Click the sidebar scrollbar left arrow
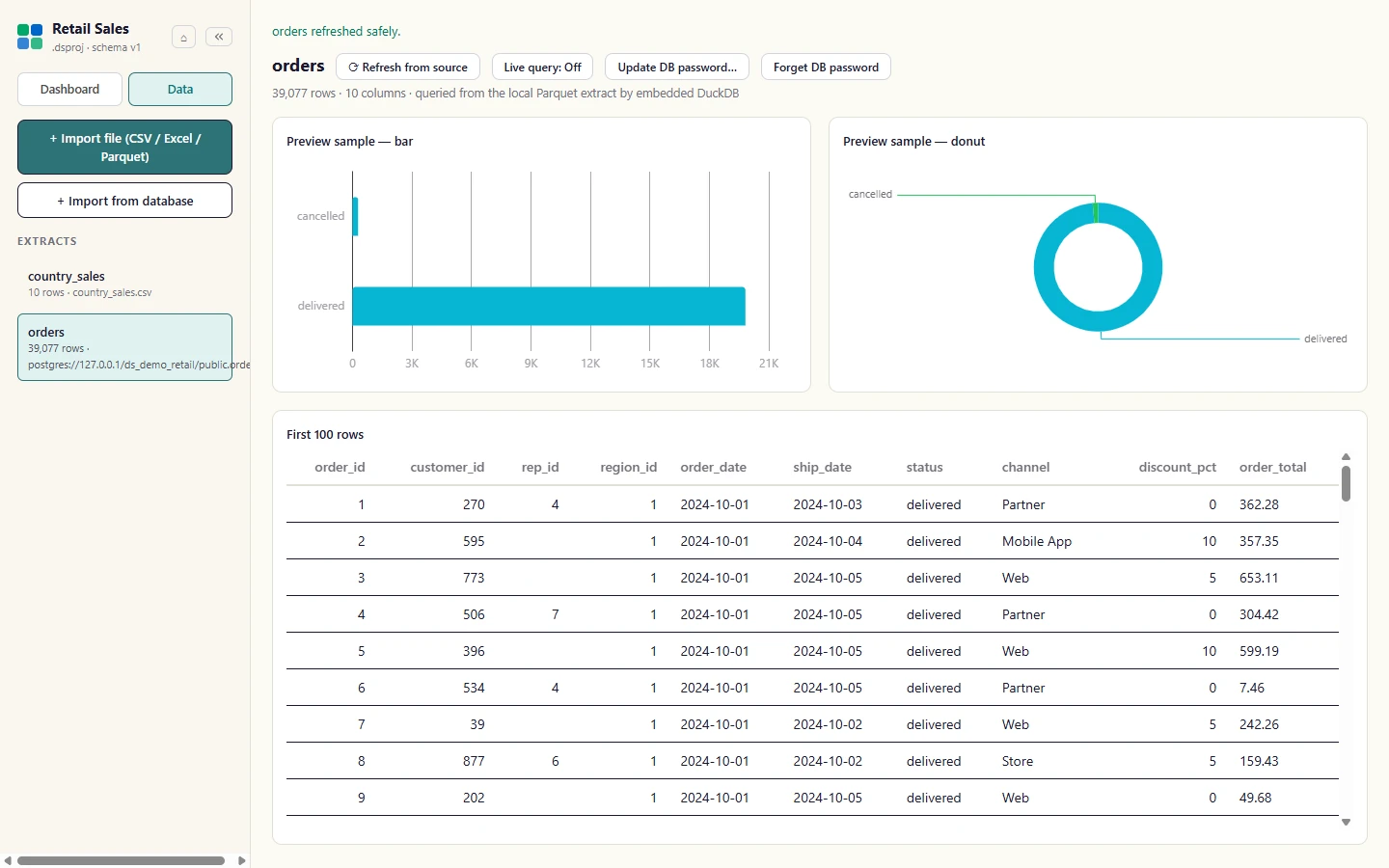1389x868 pixels. pyautogui.click(x=8, y=860)
